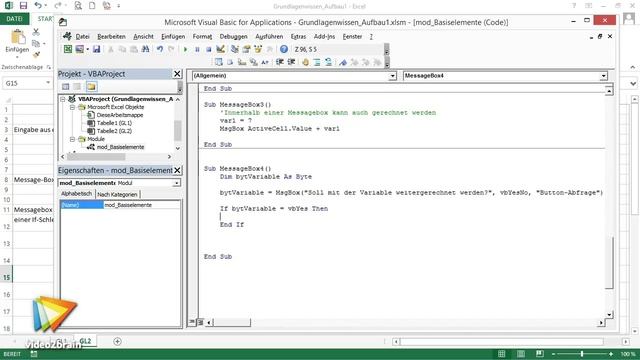640x360 pixels.
Task: Click the Find binoculars icon
Action: tap(145, 49)
